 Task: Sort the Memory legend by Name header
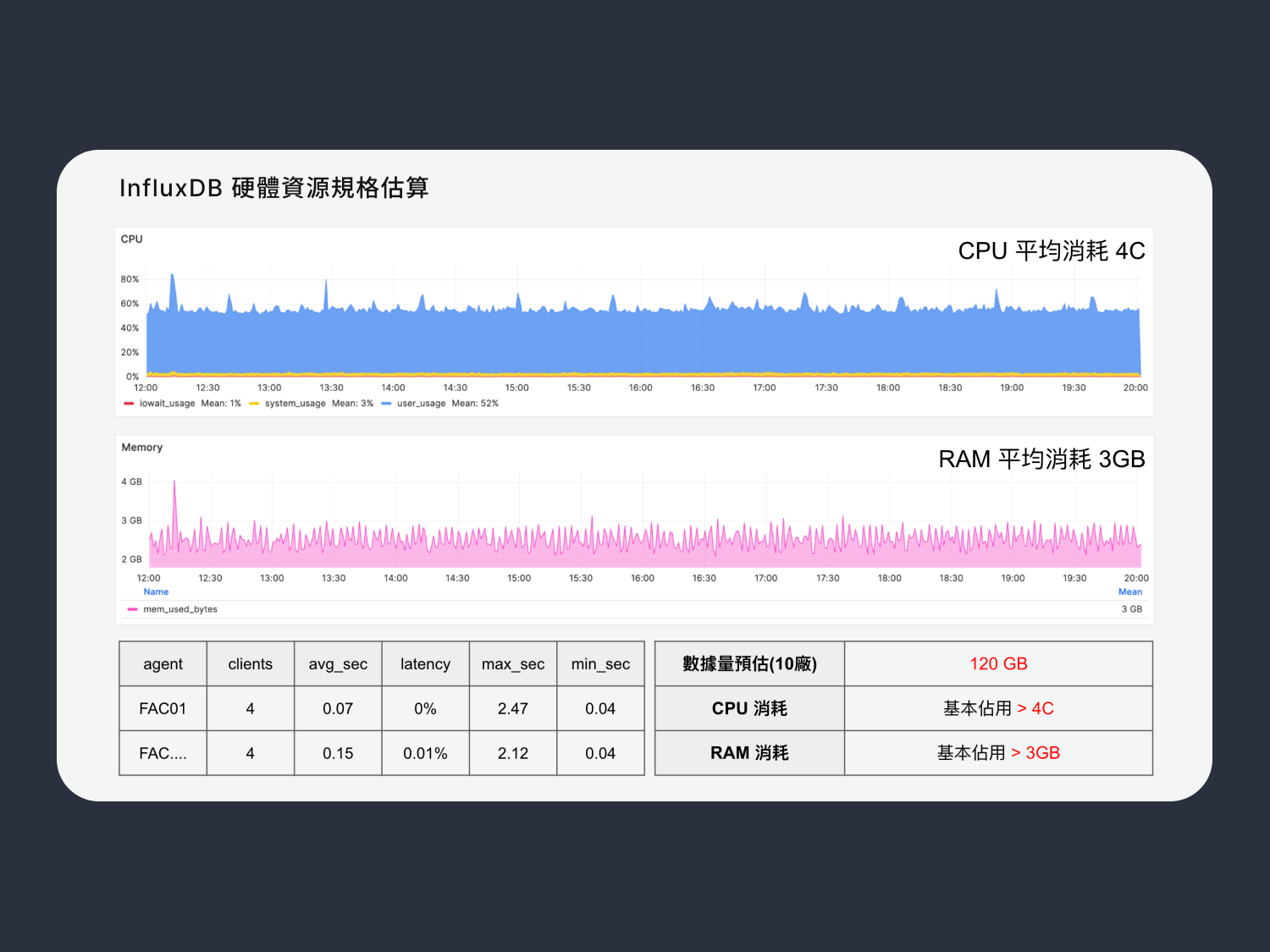[156, 592]
